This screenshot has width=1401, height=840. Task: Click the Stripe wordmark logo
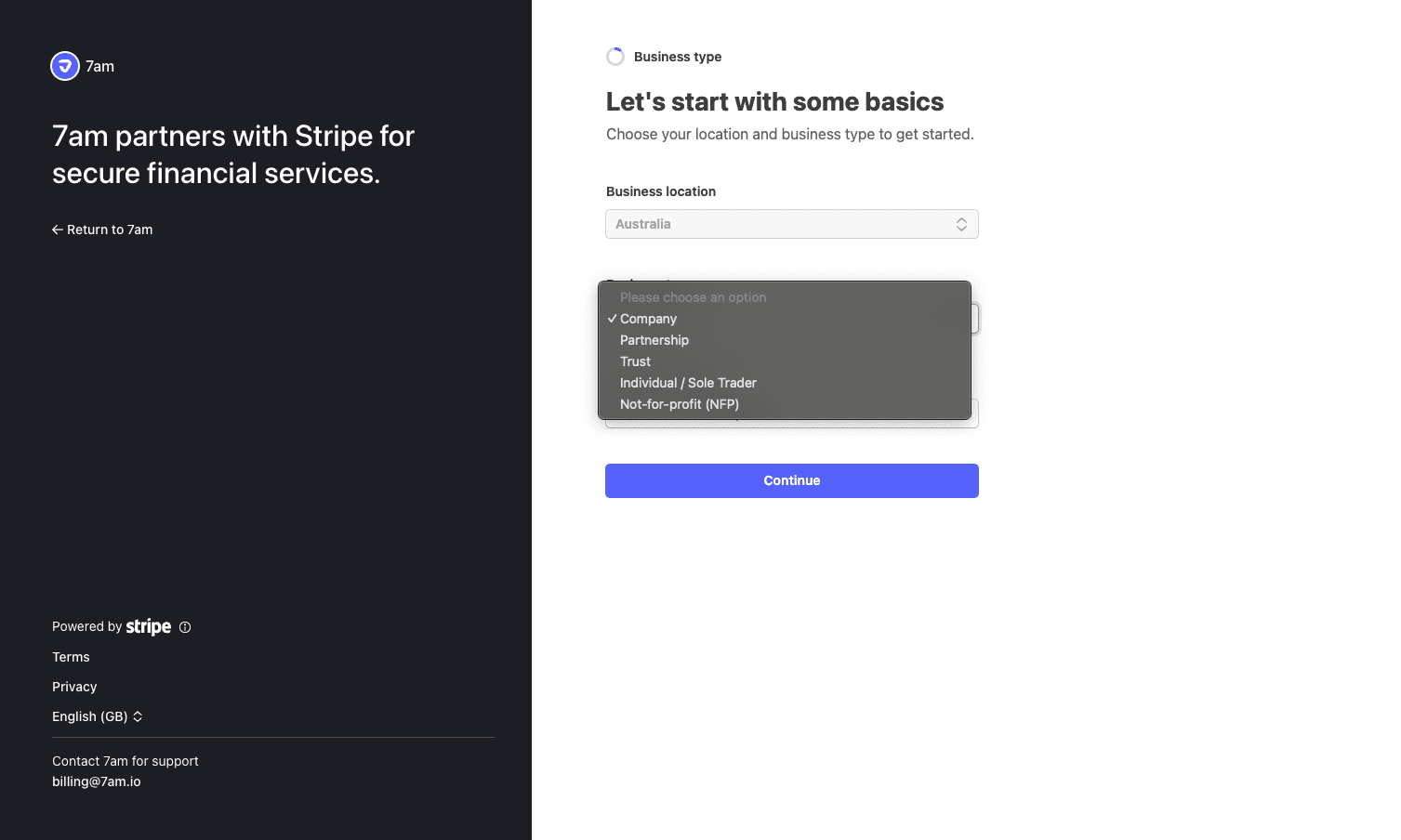click(x=149, y=627)
